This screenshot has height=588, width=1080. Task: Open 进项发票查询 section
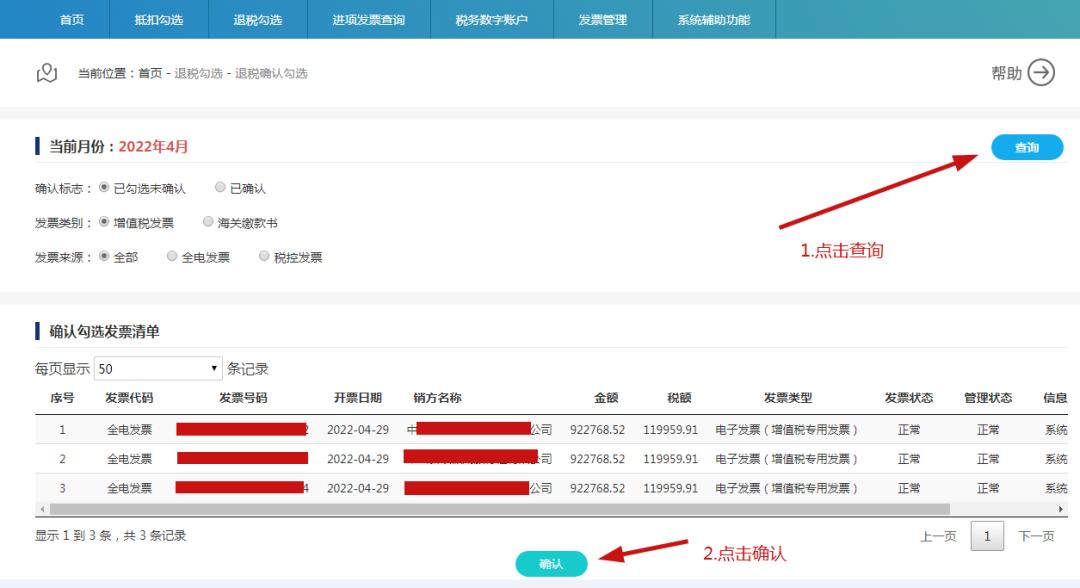[368, 19]
